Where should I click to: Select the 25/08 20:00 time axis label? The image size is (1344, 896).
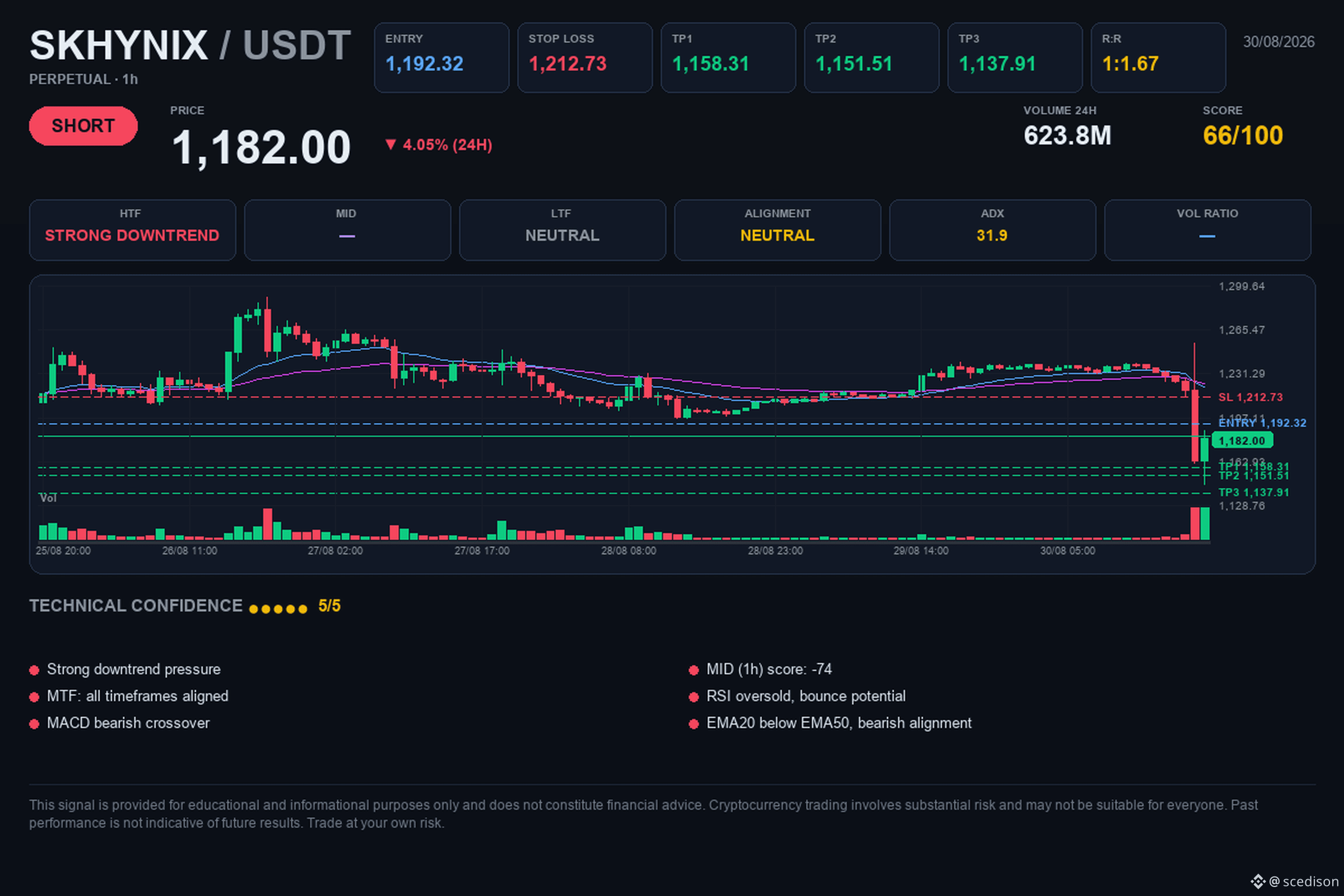point(63,551)
